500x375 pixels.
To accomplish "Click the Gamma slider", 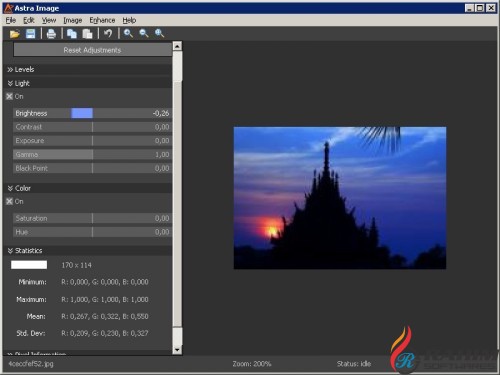I will [x=92, y=154].
